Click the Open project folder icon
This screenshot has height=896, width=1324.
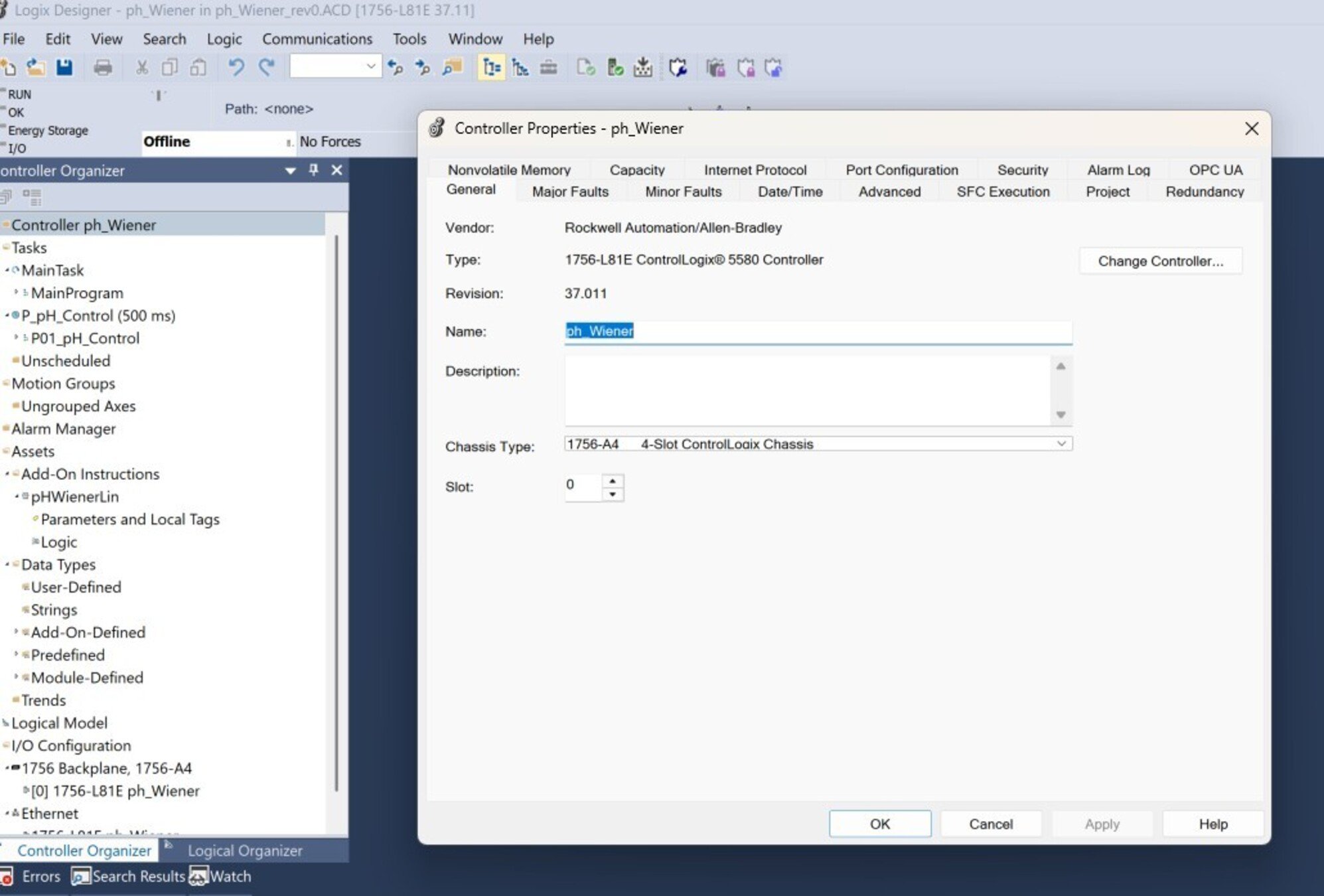tap(36, 68)
